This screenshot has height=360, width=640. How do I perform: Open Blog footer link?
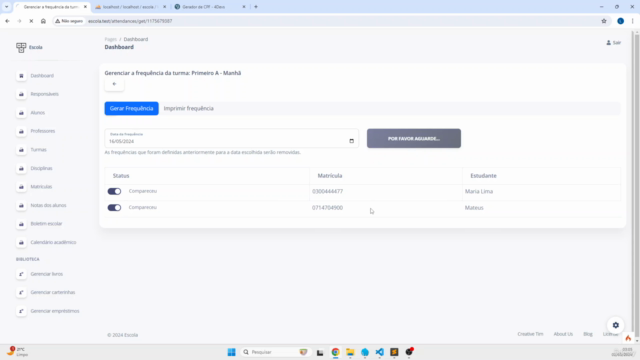pos(588,334)
